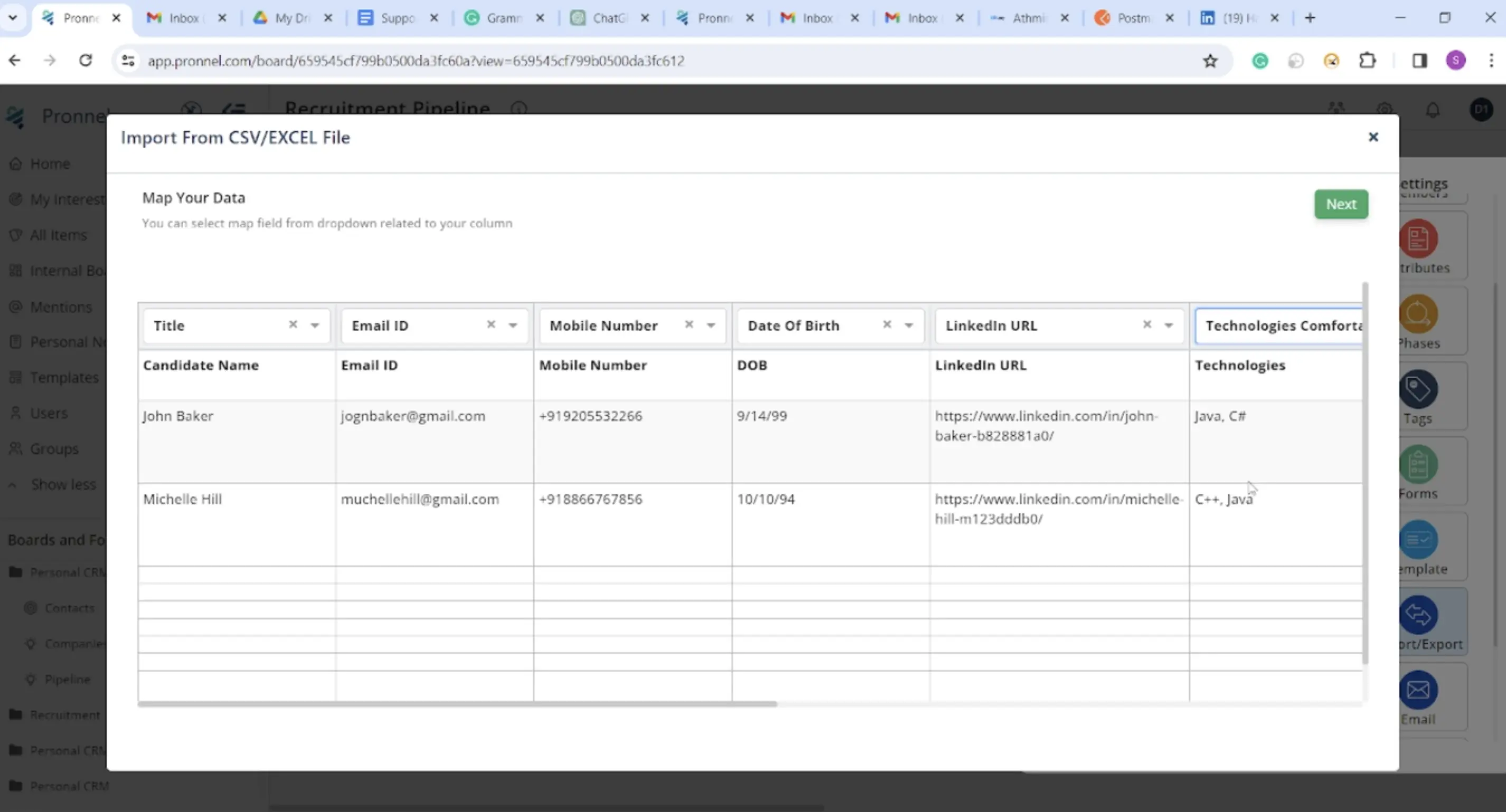The height and width of the screenshot is (812, 1506).
Task: Open the Contacts board in sidebar
Action: click(x=69, y=608)
